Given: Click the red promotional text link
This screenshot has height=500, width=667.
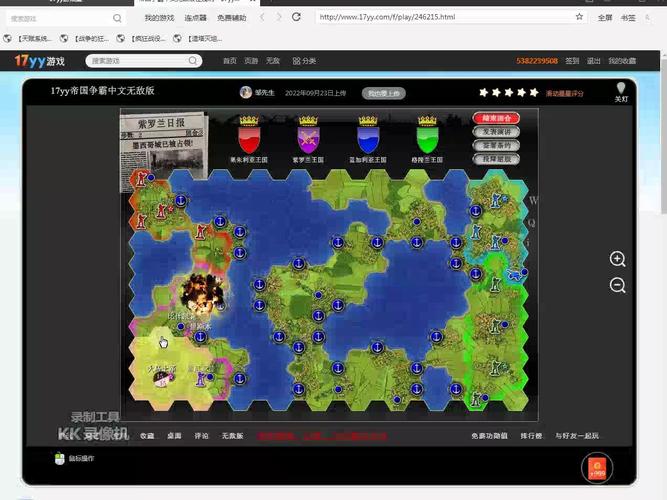Looking at the screenshot, I should tap(322, 436).
